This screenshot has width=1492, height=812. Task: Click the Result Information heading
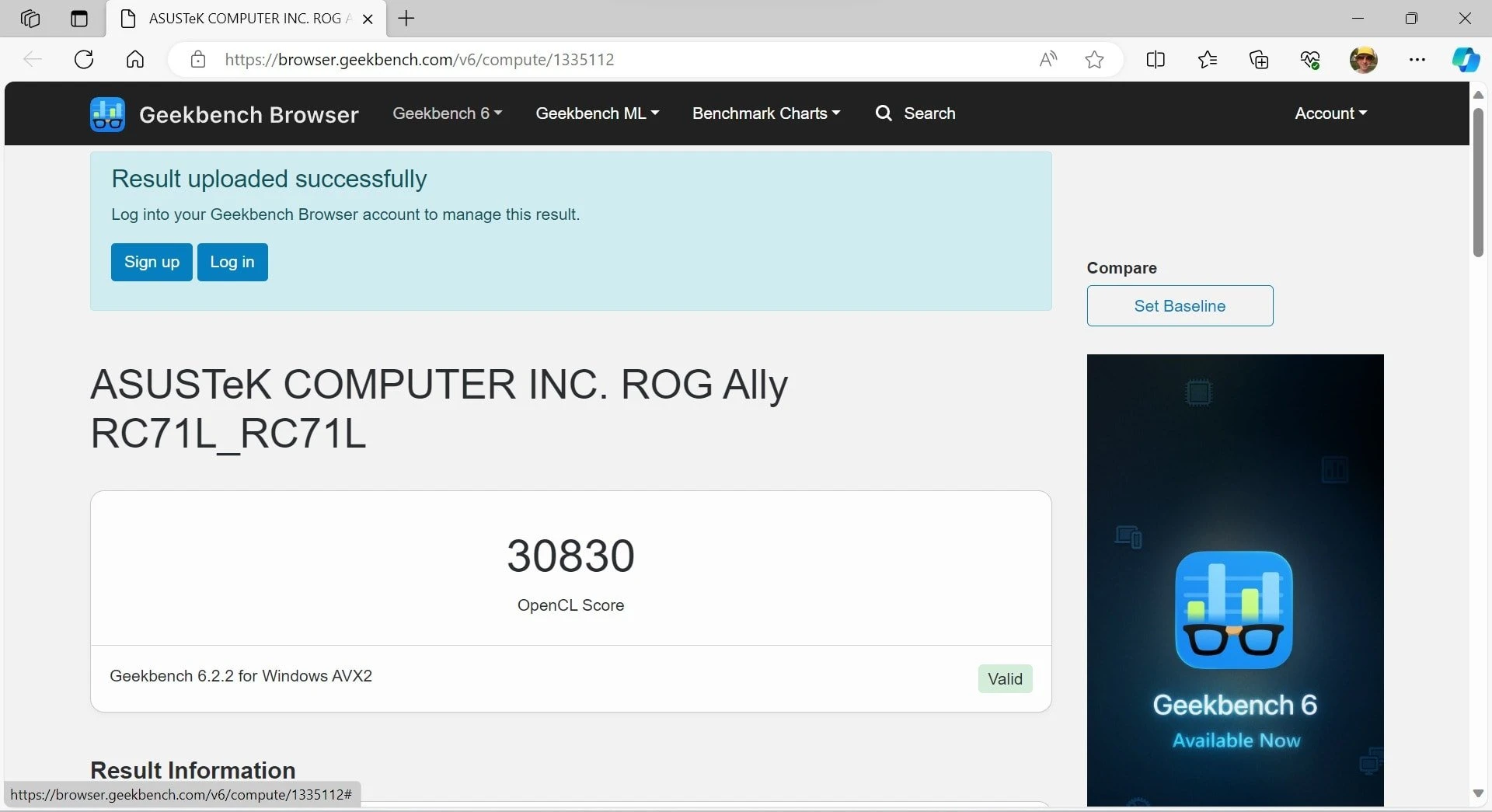pos(193,770)
